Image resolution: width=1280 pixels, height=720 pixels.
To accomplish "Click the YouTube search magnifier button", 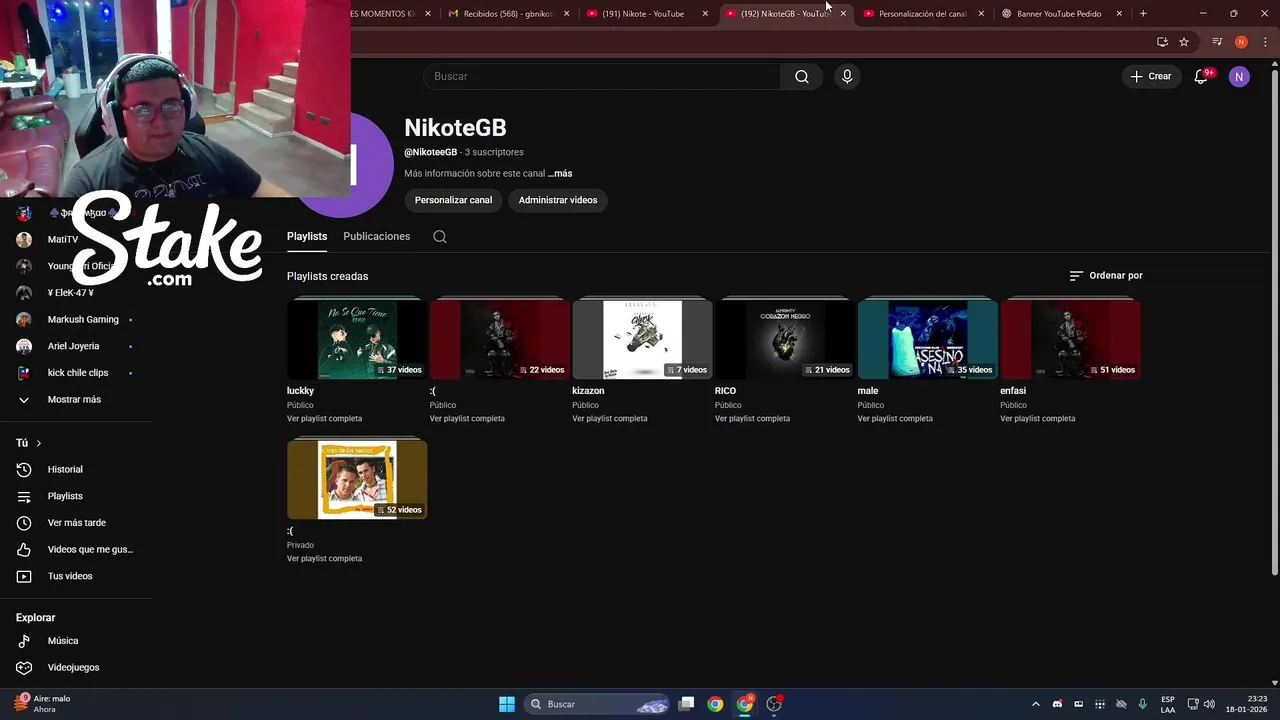I will click(x=802, y=76).
